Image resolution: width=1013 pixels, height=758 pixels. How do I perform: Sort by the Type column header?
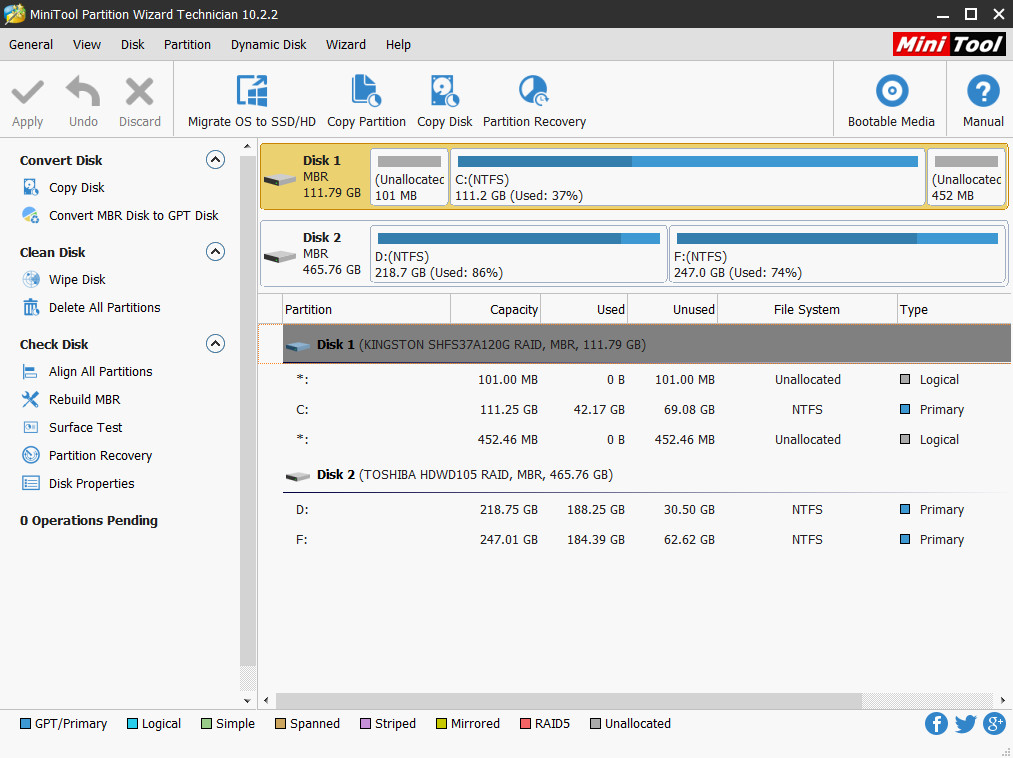click(x=955, y=310)
